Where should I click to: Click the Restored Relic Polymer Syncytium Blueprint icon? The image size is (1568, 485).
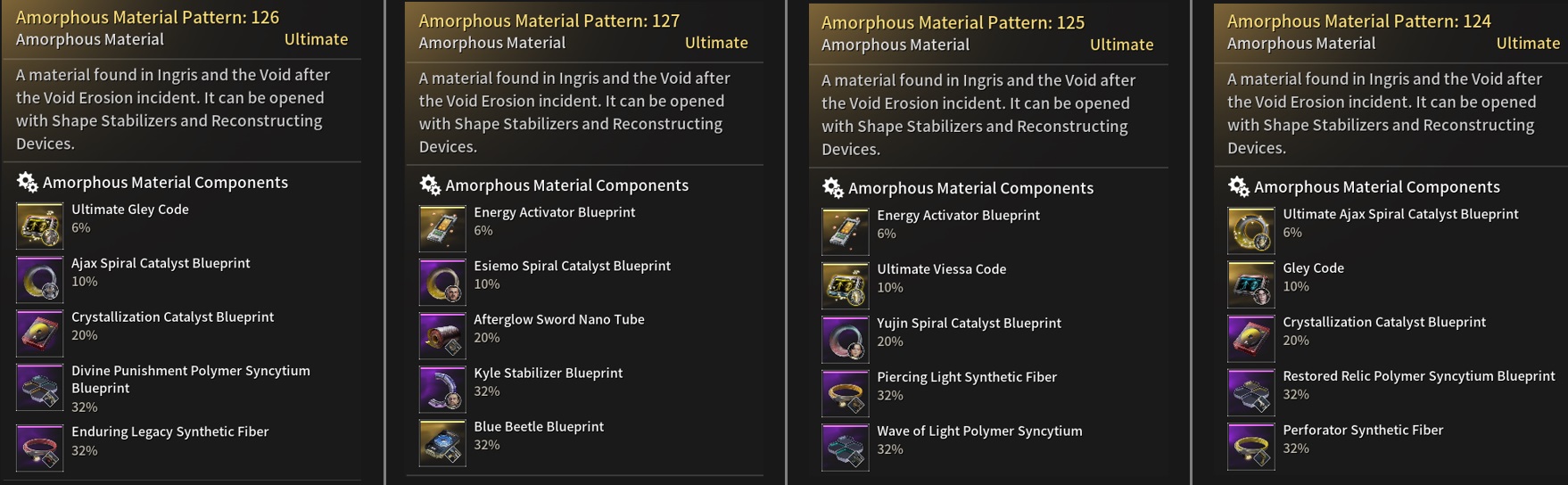point(1250,391)
